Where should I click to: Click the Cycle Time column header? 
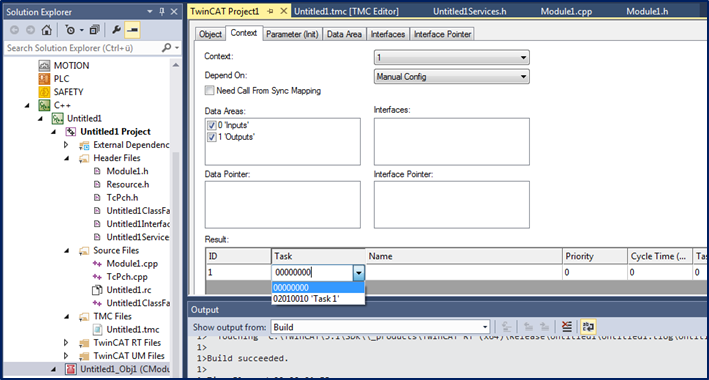coord(660,256)
